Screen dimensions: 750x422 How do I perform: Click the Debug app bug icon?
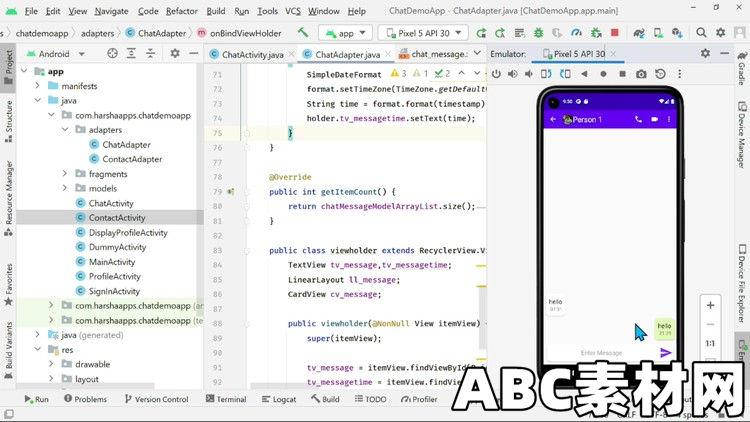pyautogui.click(x=539, y=33)
